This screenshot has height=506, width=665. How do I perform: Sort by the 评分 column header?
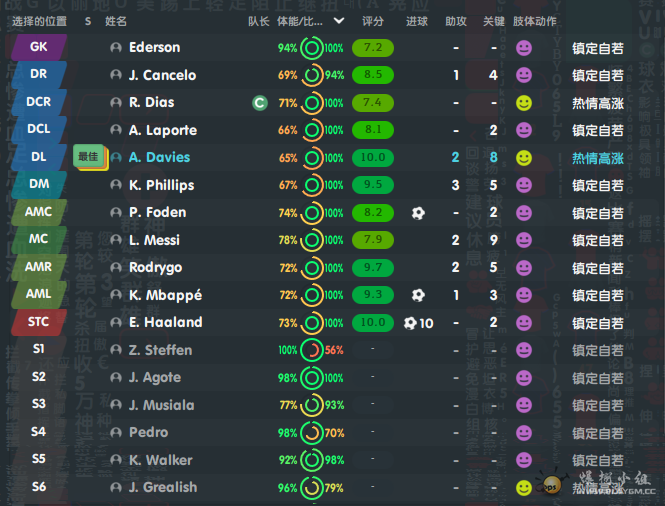(x=372, y=20)
